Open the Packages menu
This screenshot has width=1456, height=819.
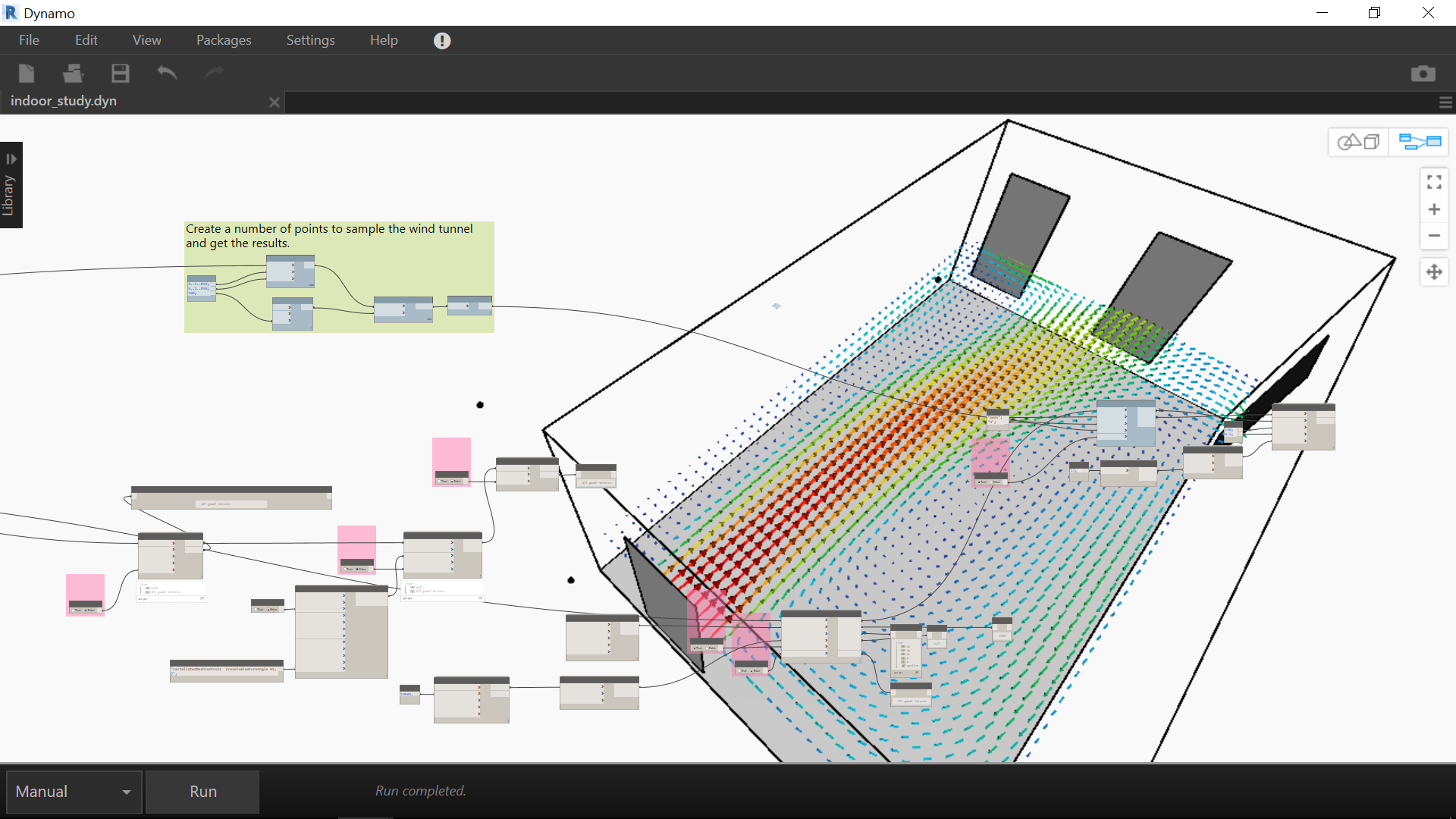click(224, 40)
